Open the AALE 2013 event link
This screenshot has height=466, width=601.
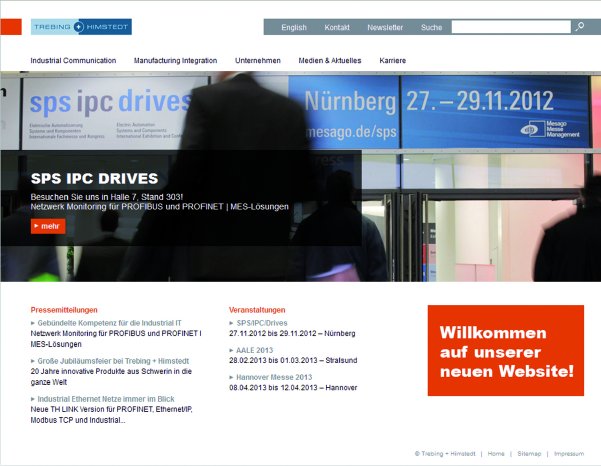click(x=255, y=350)
